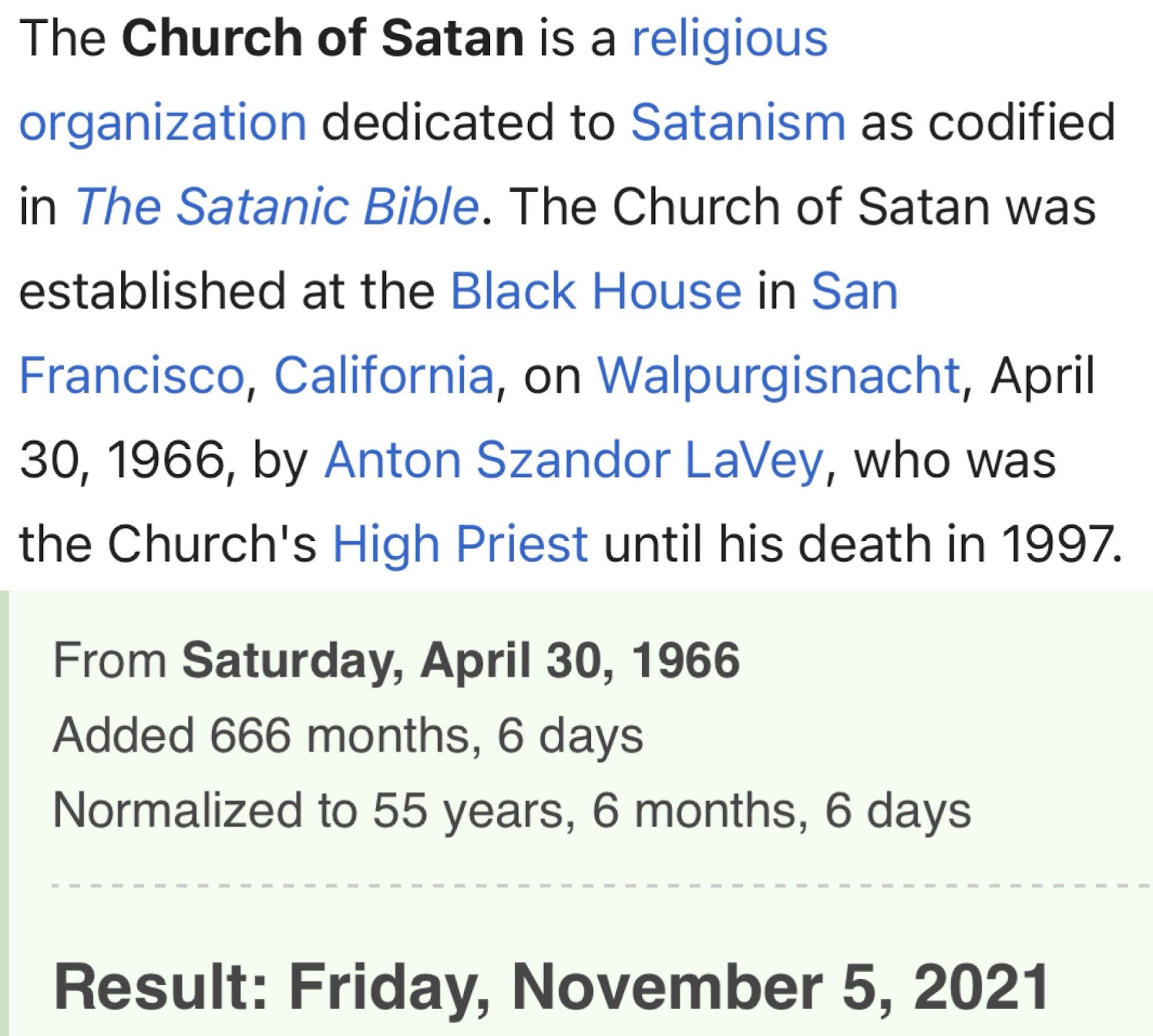Click the 'Anton Szandor LaVey' link
This screenshot has height=1036, width=1153.
coord(574,460)
